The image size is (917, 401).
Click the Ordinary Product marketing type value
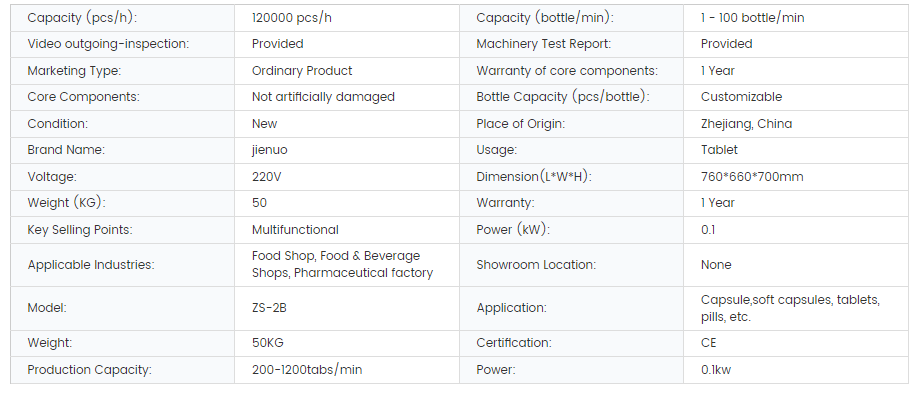[x=302, y=71]
